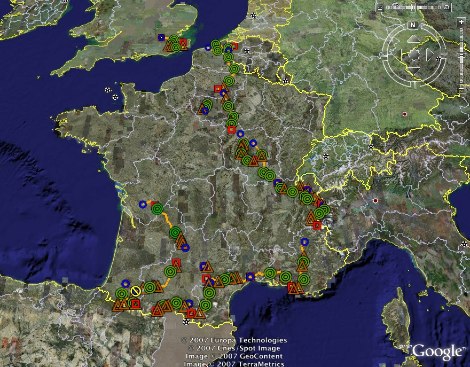
Task: Zoom in with the plus button
Action: pyautogui.click(x=461, y=22)
